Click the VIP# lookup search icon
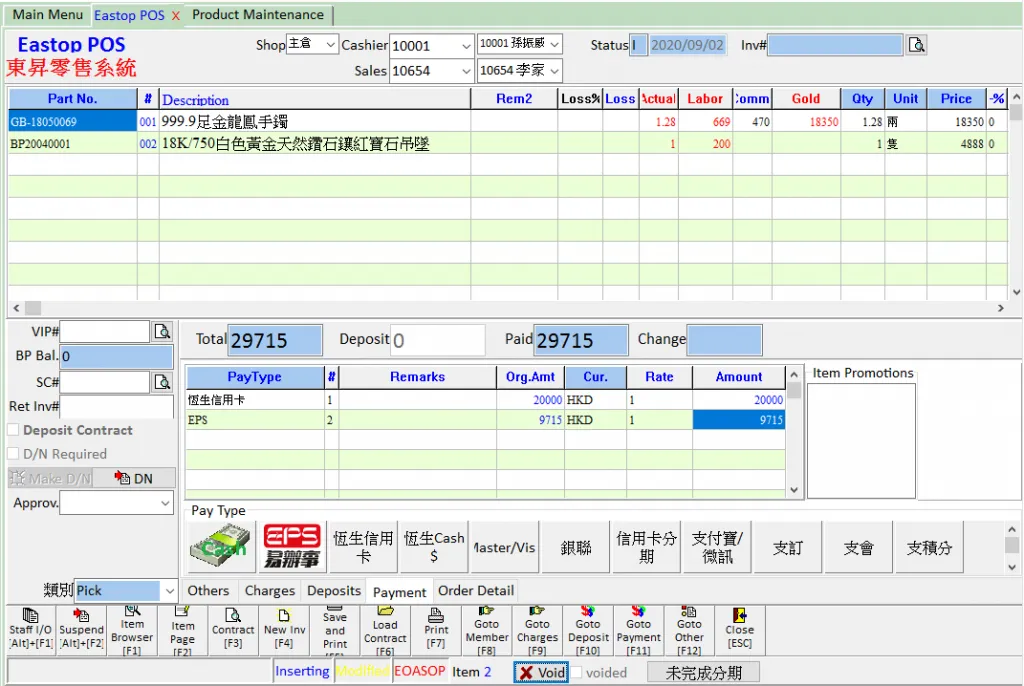This screenshot has height=686, width=1024. coord(162,331)
